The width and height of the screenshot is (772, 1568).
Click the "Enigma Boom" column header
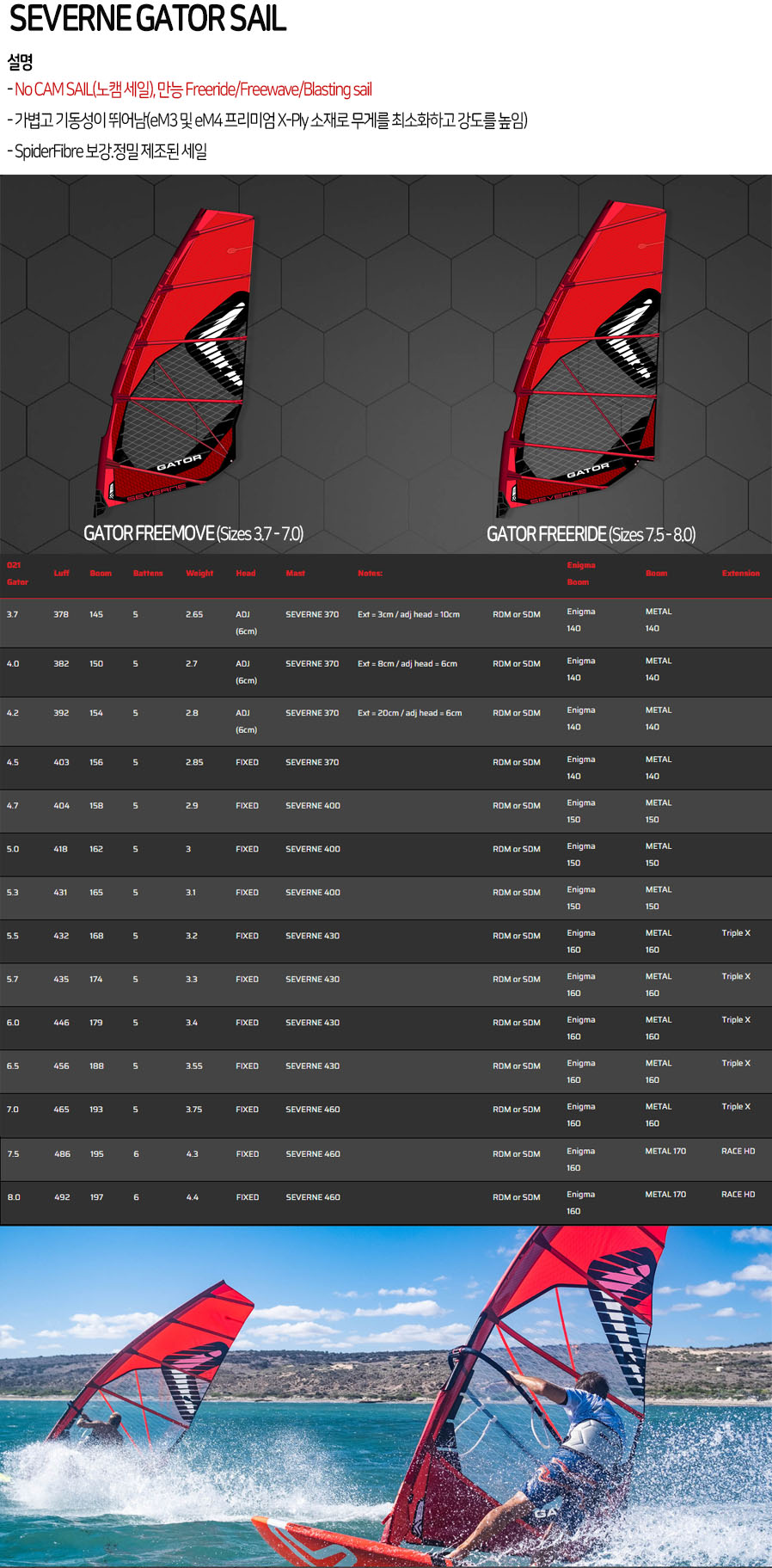pyautogui.click(x=581, y=574)
